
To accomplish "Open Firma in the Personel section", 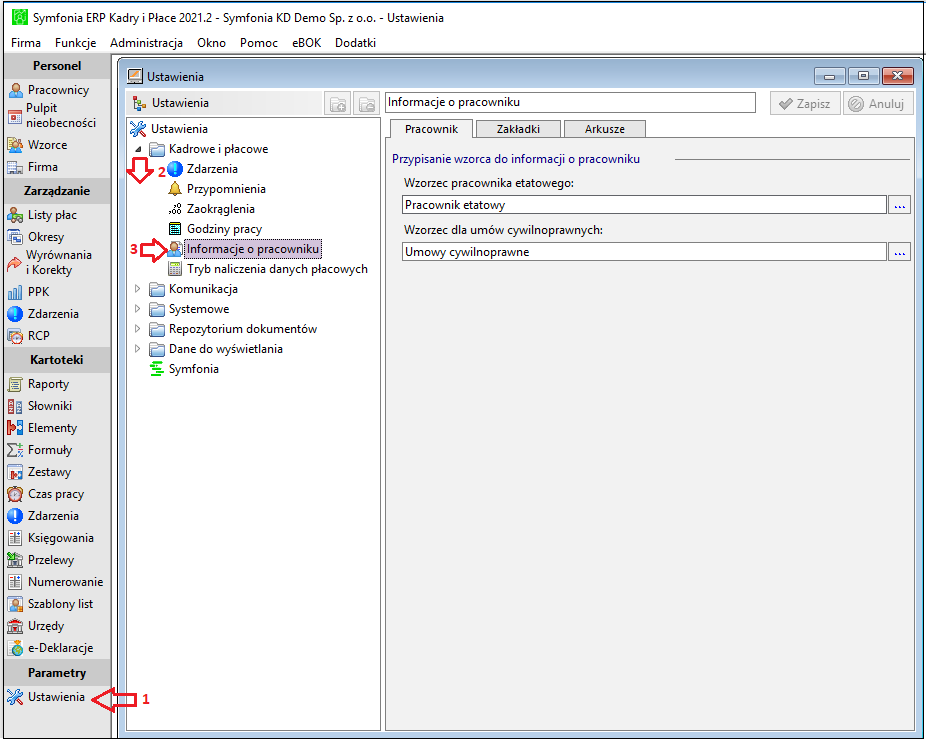I will [x=33, y=167].
